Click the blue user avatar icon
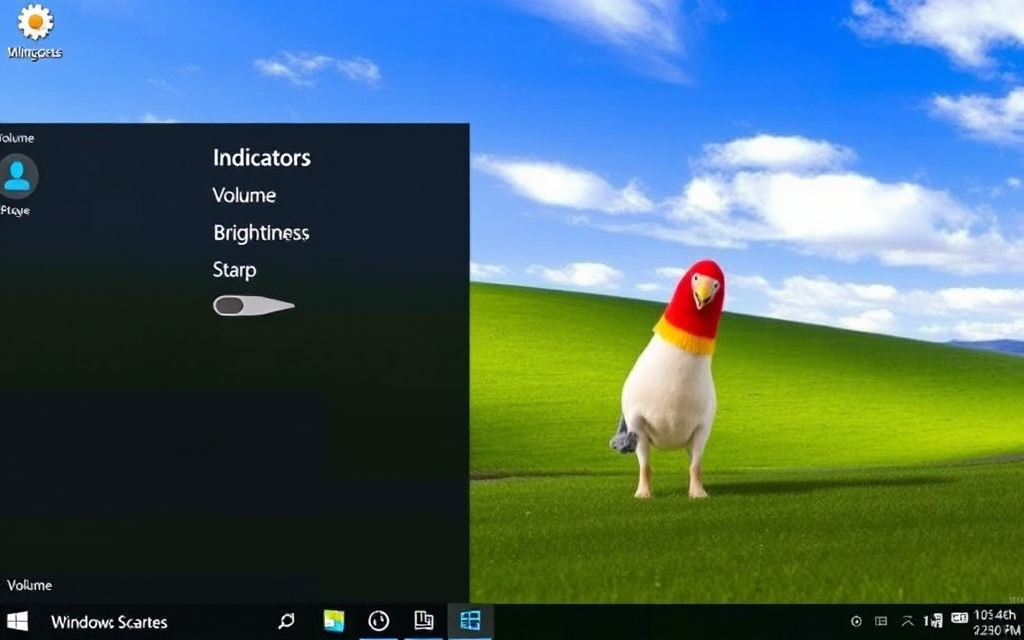1024x640 pixels. pos(18,176)
